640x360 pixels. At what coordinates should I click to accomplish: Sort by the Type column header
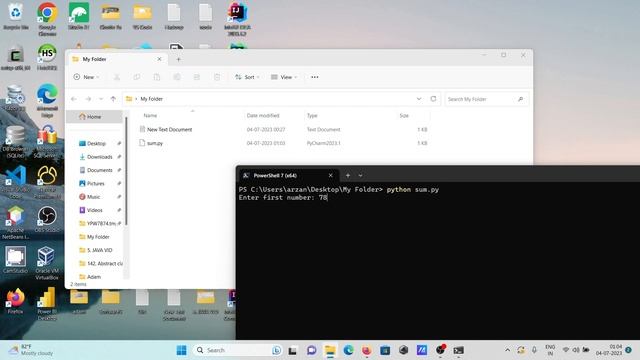(x=312, y=116)
